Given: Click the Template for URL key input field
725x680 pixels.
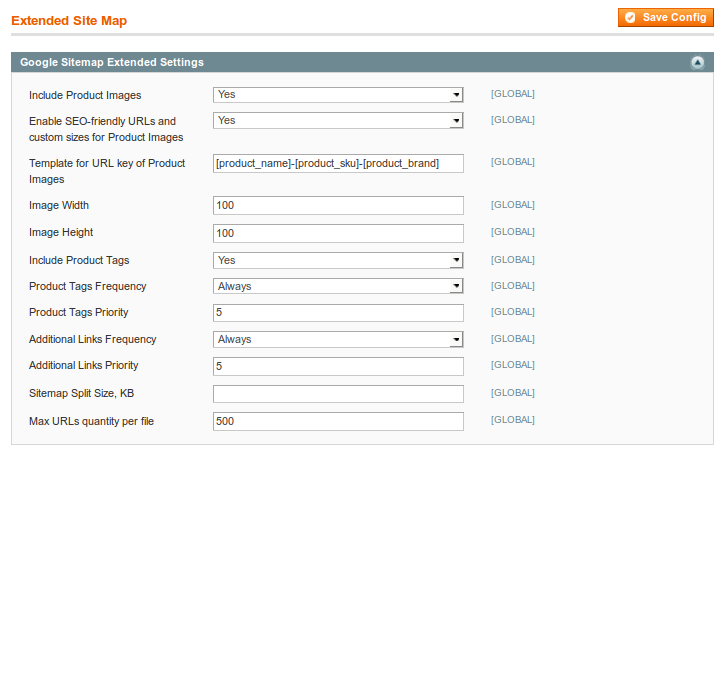Looking at the screenshot, I should [338, 164].
